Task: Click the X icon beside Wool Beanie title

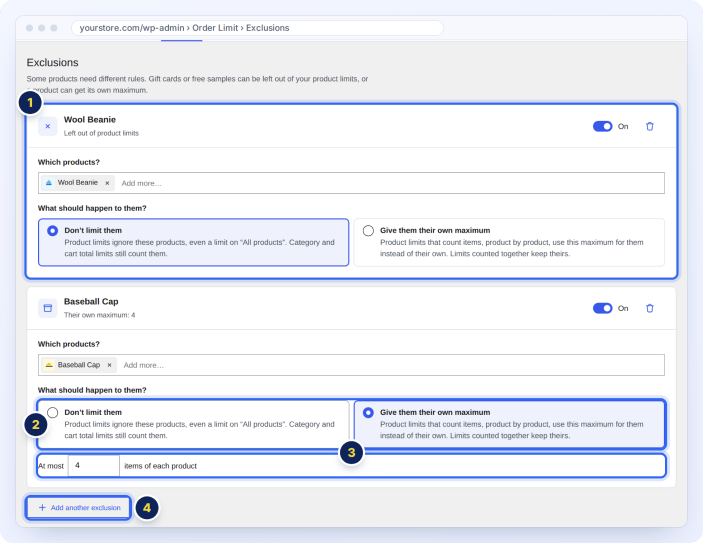Action: (x=48, y=126)
